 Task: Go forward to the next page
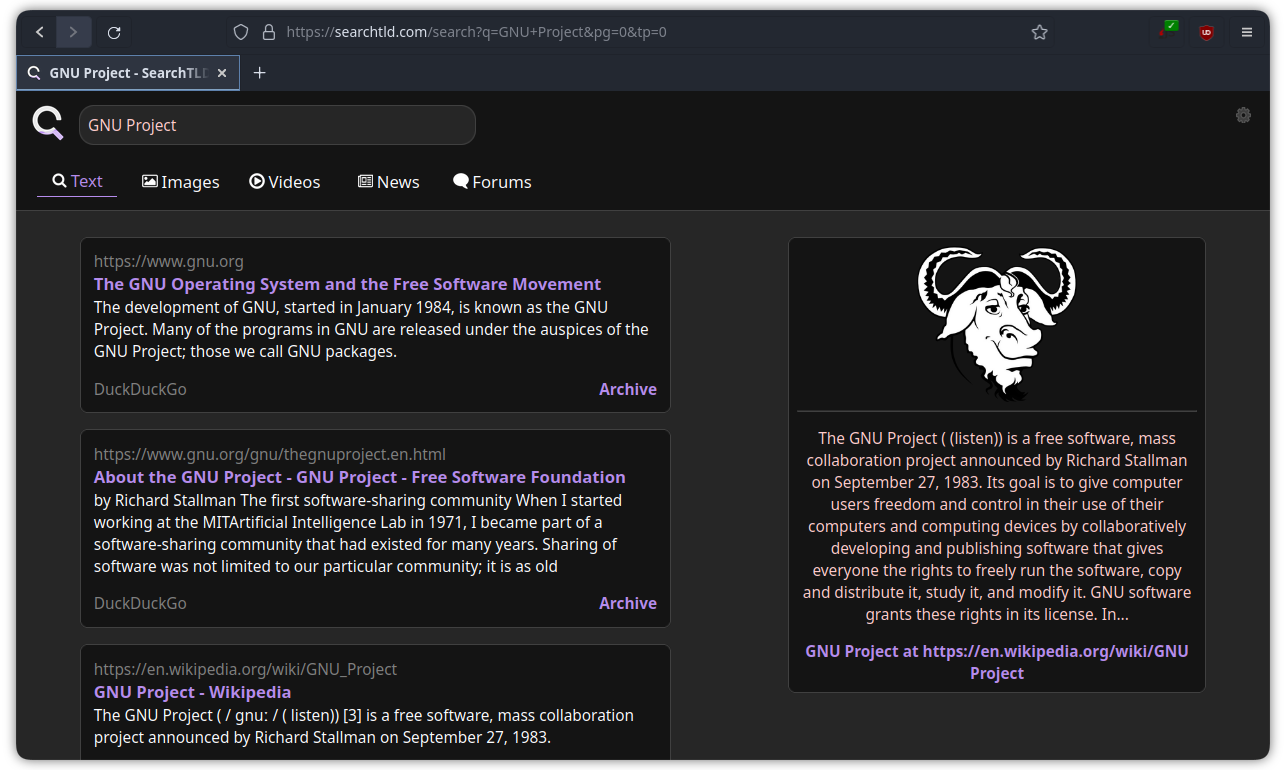pyautogui.click(x=73, y=32)
